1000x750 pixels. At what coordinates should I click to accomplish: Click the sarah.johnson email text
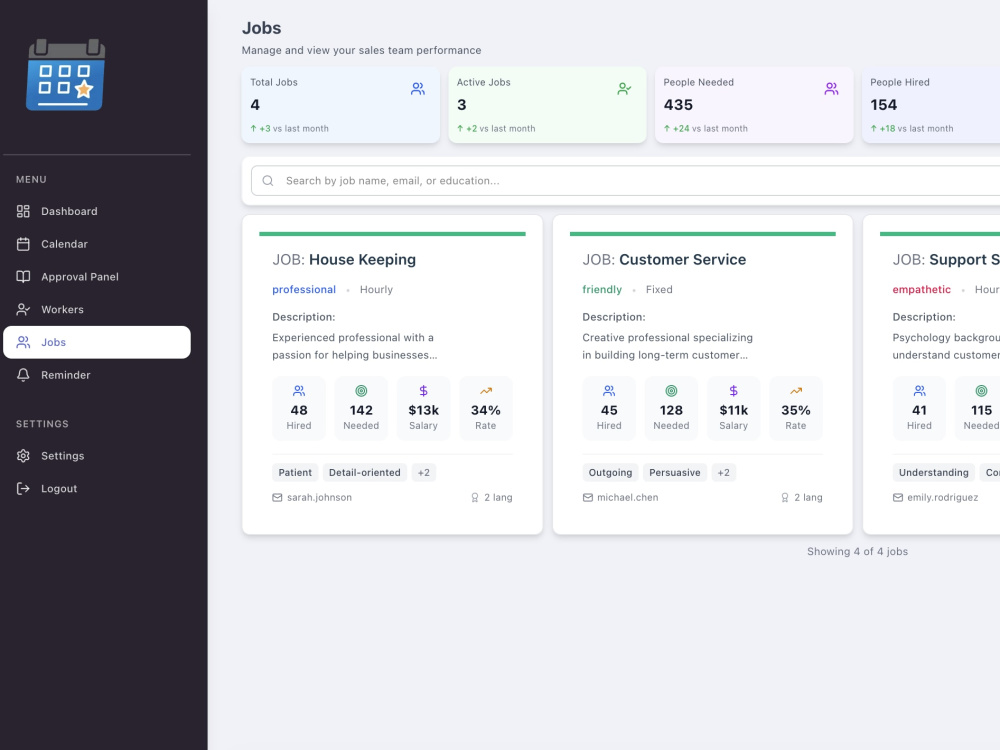(x=320, y=497)
